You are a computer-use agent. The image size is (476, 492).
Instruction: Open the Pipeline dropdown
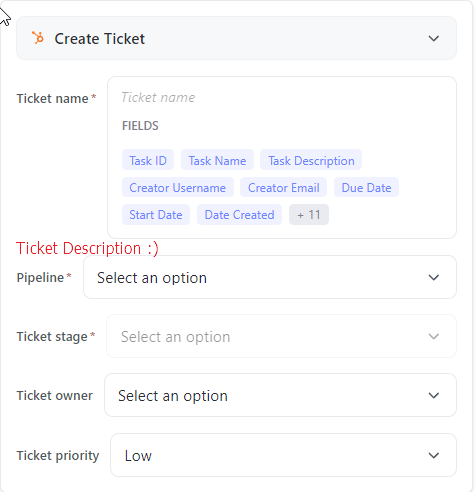(x=270, y=277)
